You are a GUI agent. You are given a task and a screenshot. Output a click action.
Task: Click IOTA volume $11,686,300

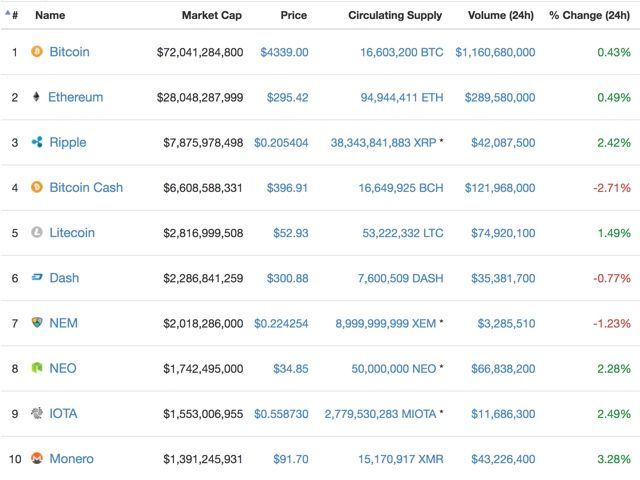[503, 414]
